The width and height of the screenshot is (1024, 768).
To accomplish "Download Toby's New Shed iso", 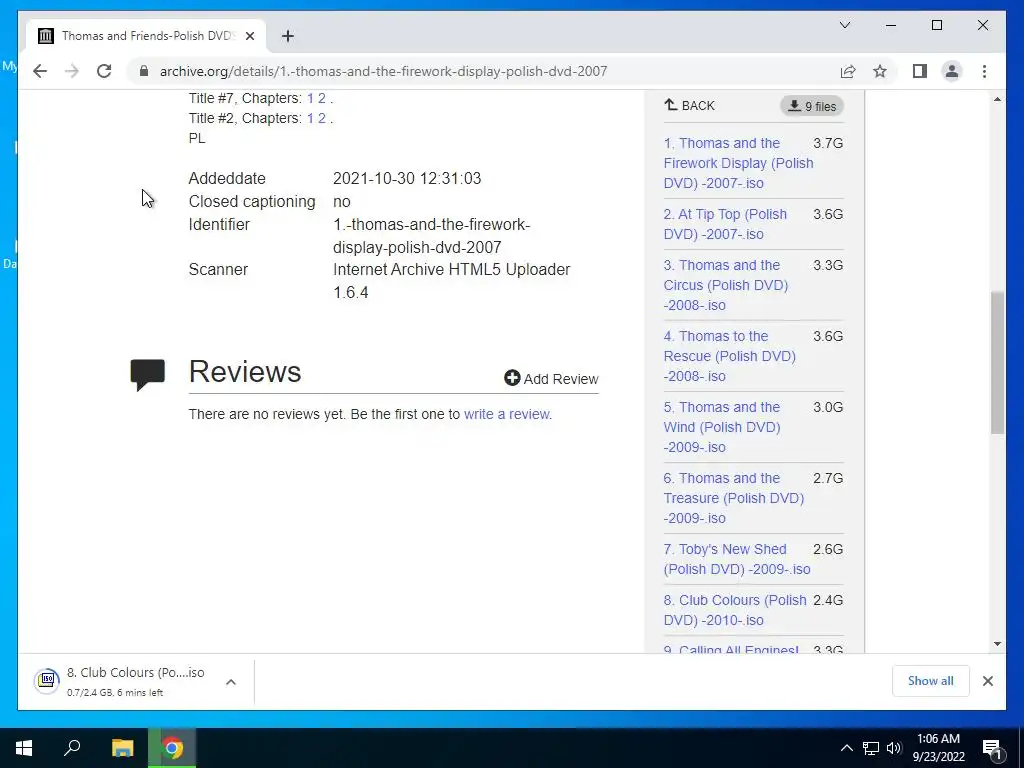I will (x=737, y=559).
